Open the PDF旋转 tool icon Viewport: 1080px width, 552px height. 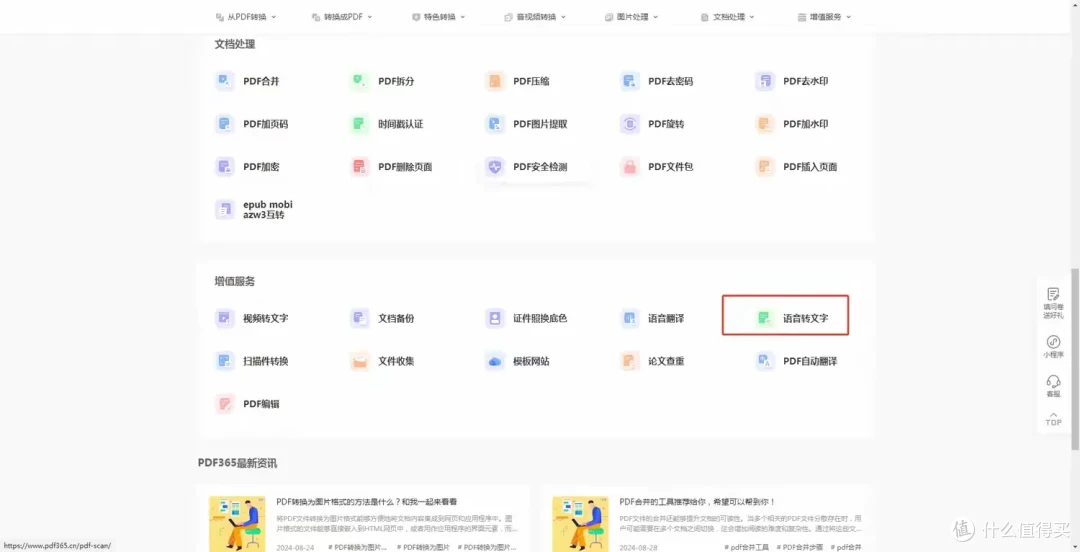(x=630, y=124)
